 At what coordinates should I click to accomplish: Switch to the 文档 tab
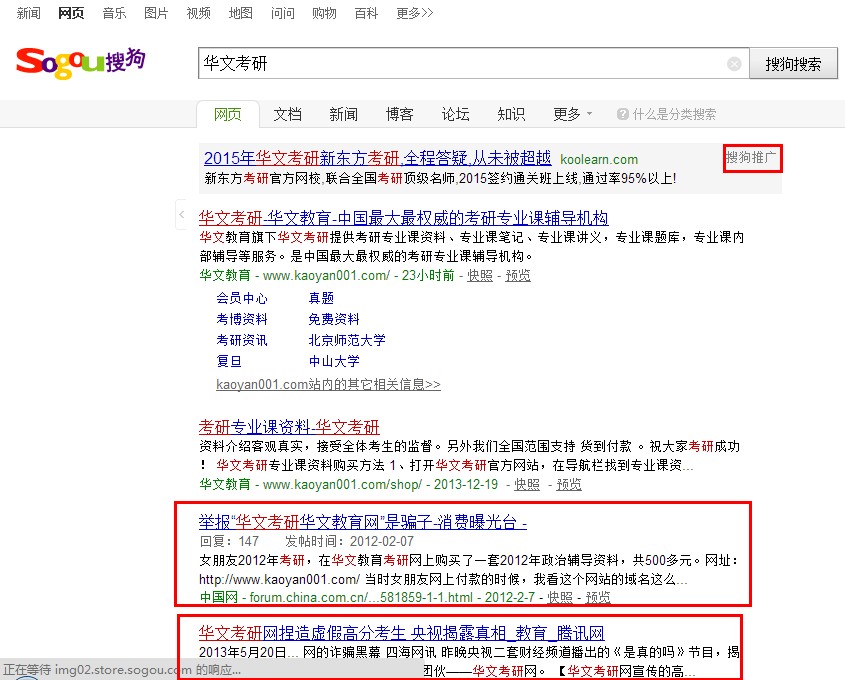pos(287,114)
